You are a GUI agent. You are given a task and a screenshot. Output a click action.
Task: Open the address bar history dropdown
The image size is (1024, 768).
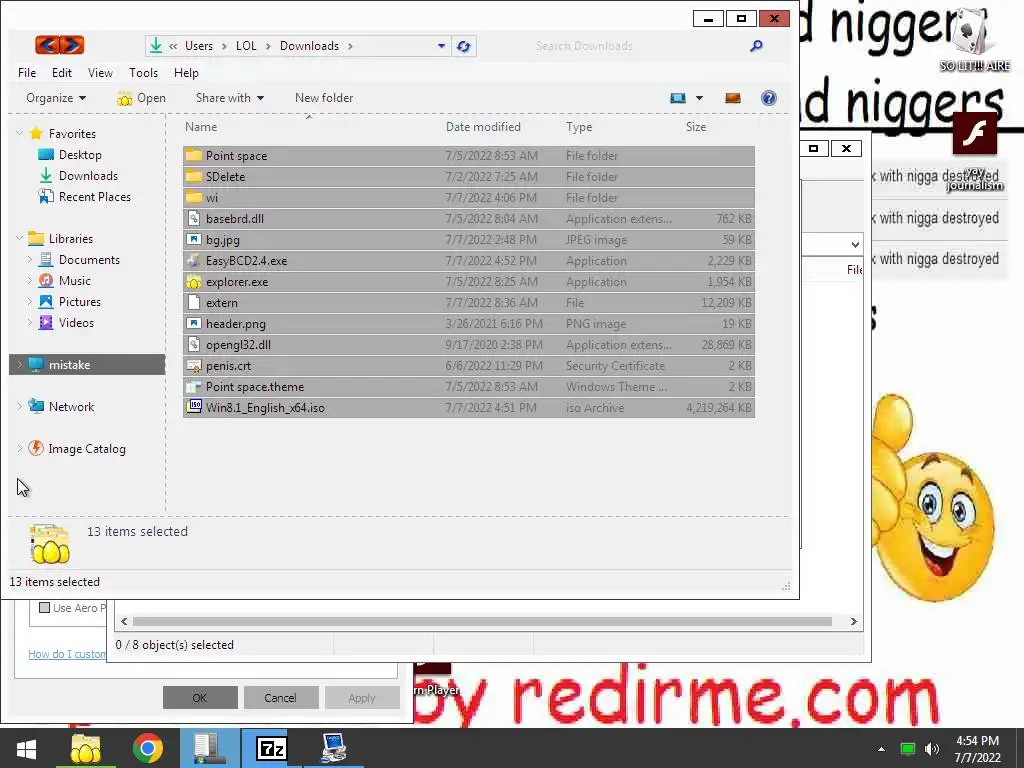[441, 46]
